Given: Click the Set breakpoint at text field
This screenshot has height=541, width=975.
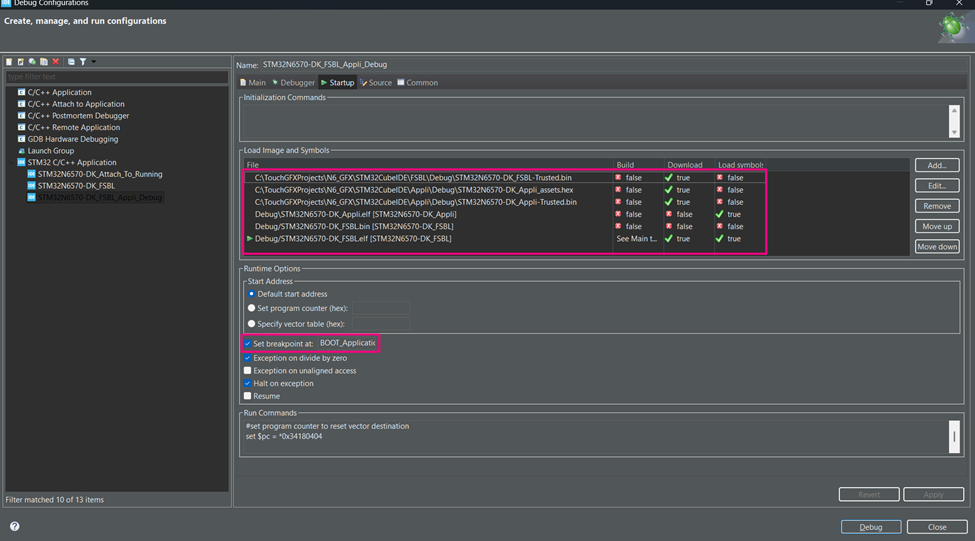Looking at the screenshot, I should pos(346,343).
